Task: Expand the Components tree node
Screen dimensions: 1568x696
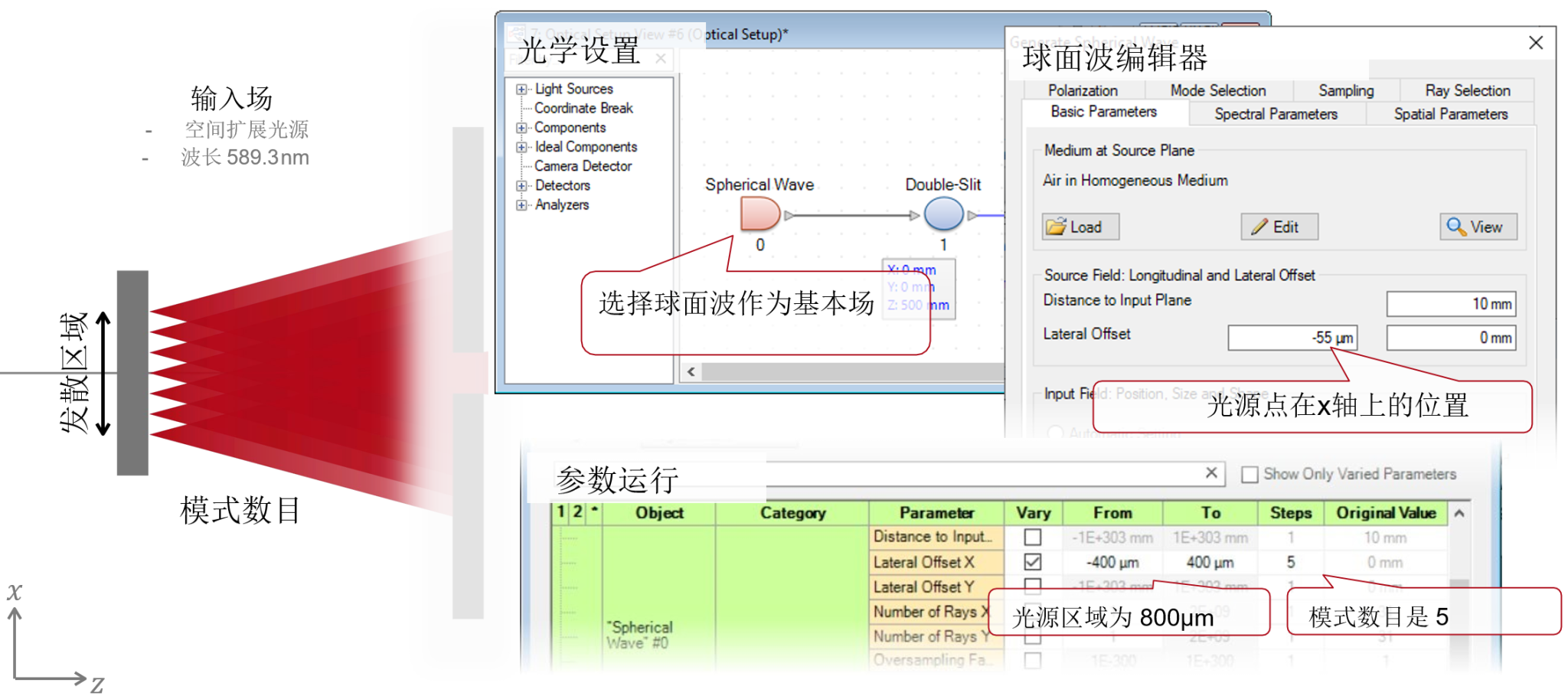Action: pyautogui.click(x=521, y=128)
